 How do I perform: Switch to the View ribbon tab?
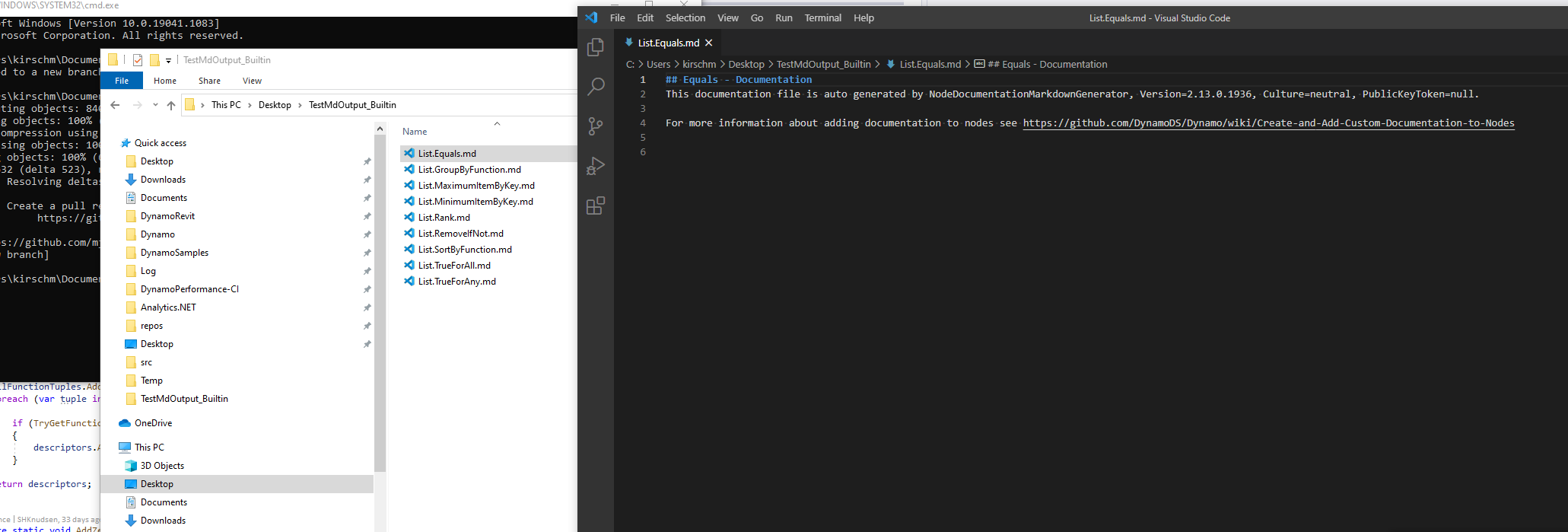(252, 81)
